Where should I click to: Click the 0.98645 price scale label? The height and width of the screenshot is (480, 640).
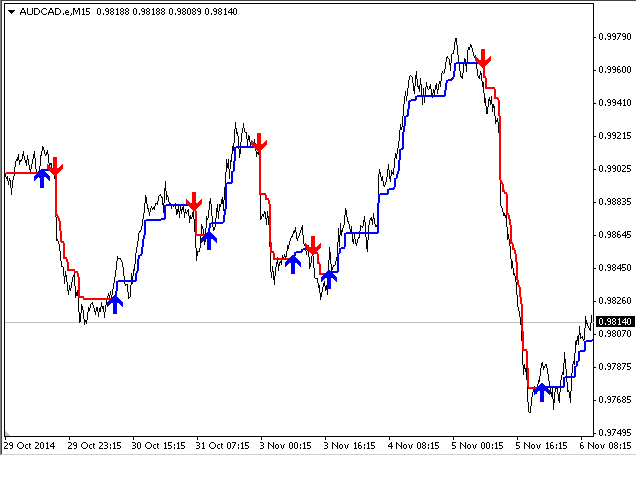[x=615, y=235]
